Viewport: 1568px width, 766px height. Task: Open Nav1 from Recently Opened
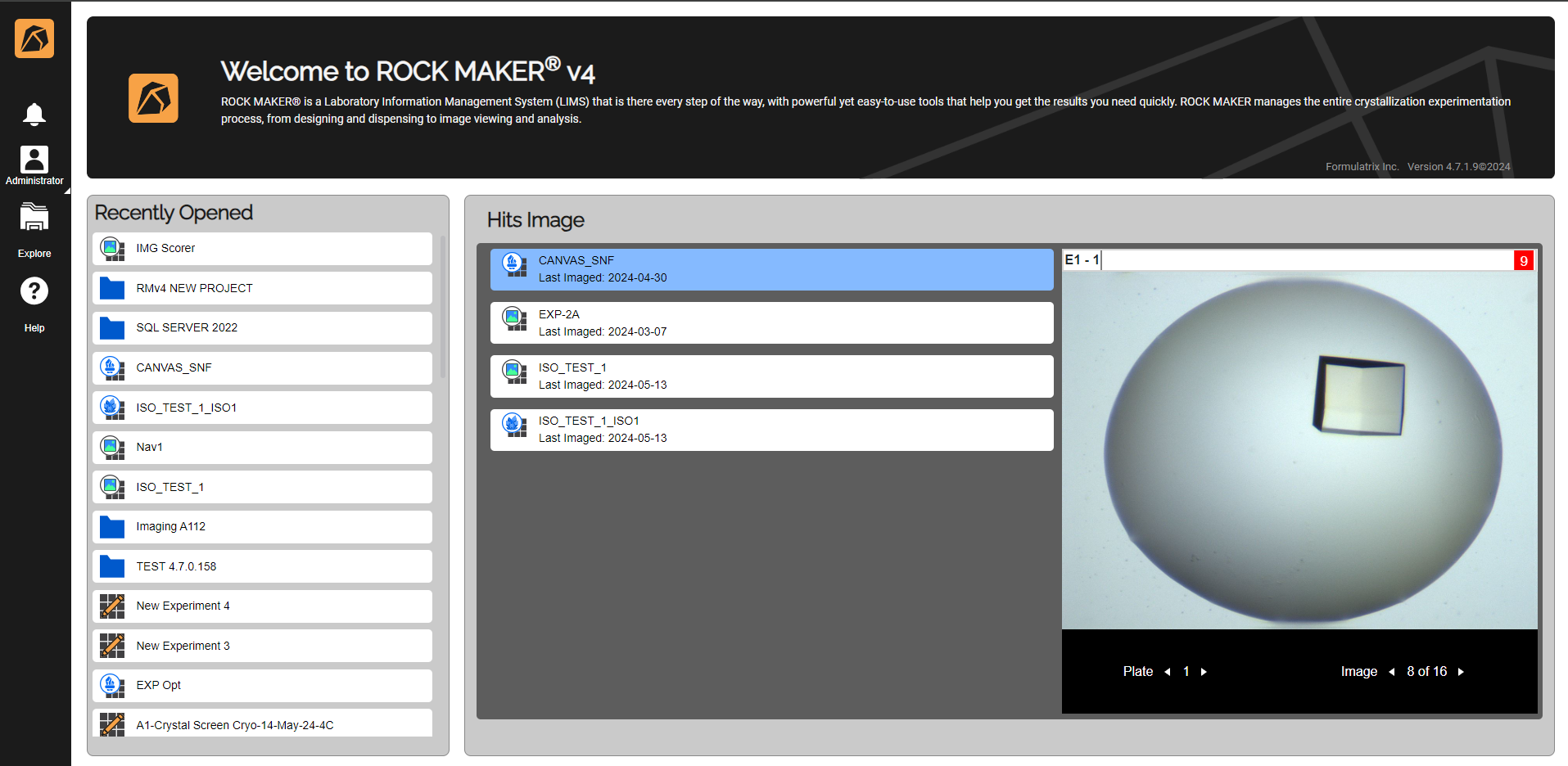[262, 447]
